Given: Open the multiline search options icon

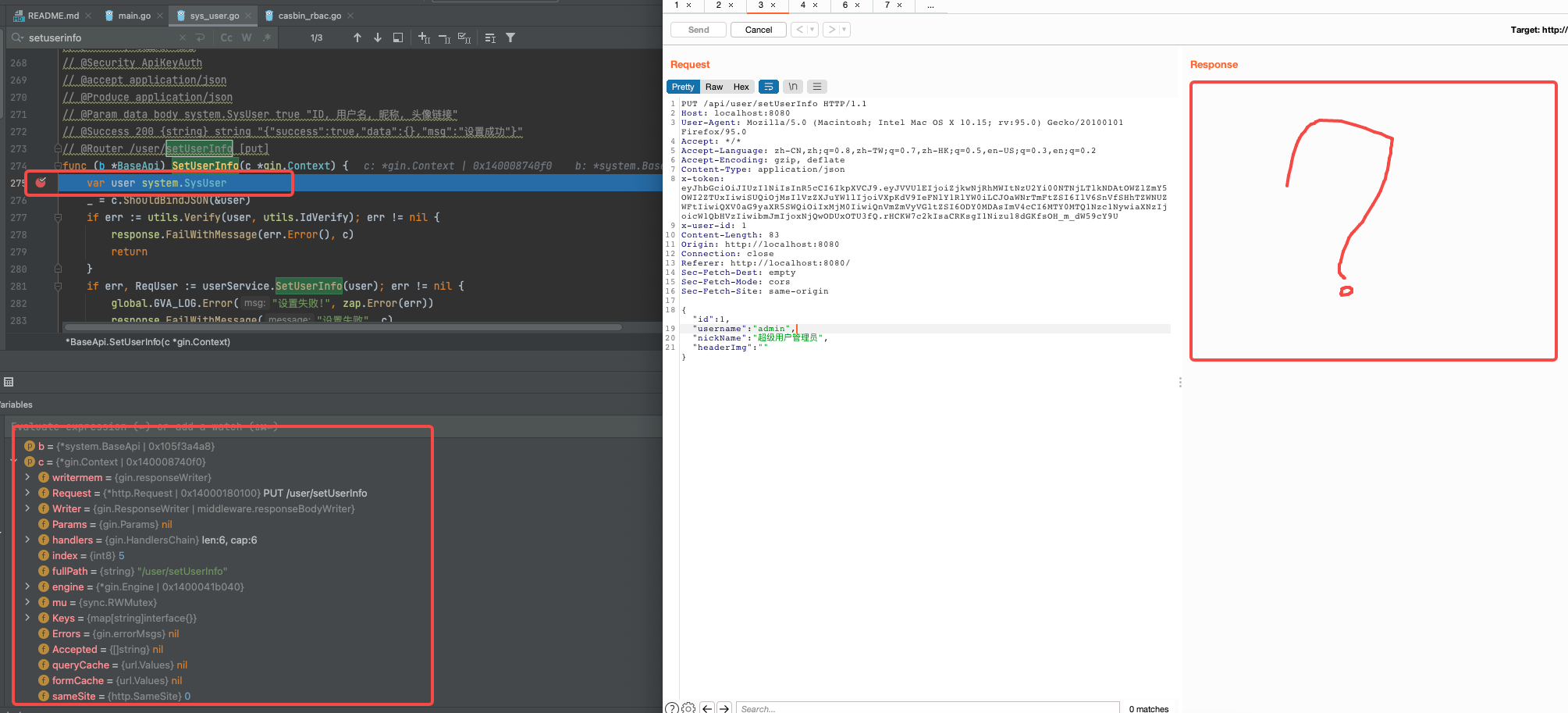Looking at the screenshot, I should coord(490,37).
